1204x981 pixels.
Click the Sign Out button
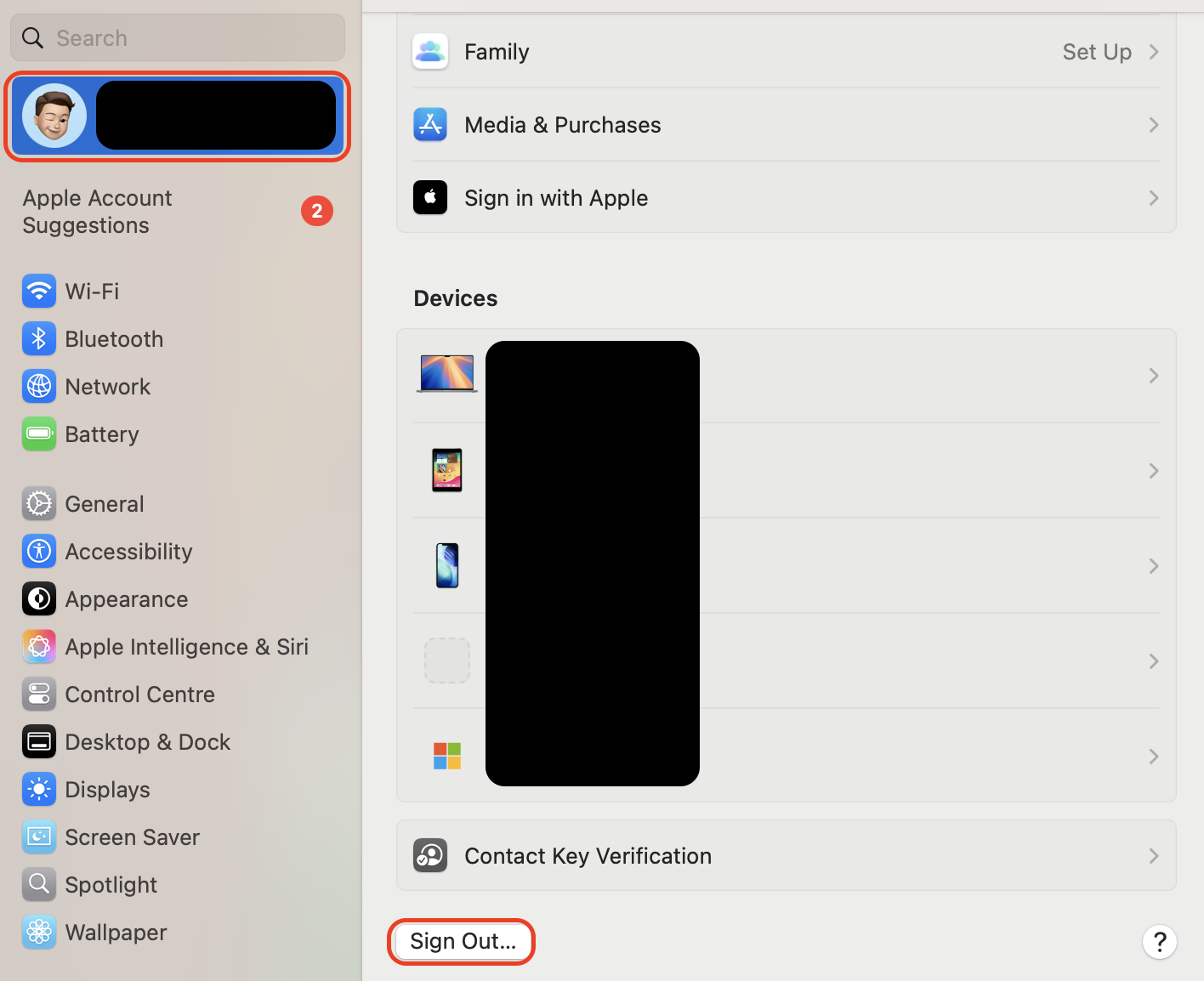pos(462,941)
